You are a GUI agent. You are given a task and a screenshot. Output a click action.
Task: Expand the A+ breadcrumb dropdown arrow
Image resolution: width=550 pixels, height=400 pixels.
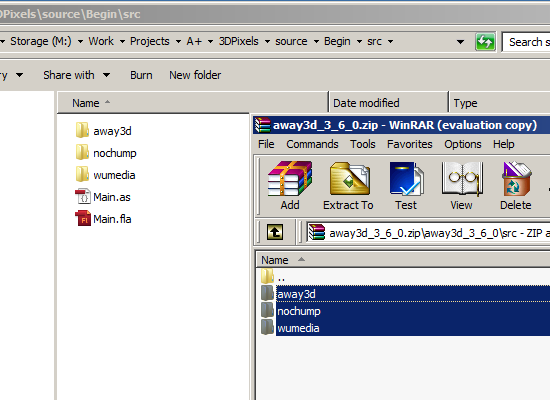210,42
